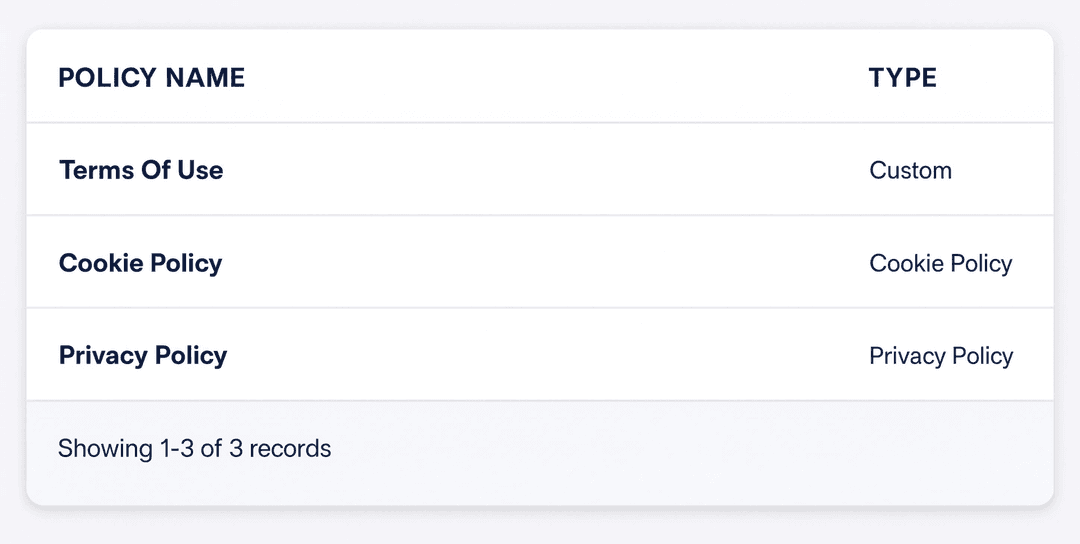Click the Showing 1-3 of 3 records text

(x=194, y=448)
